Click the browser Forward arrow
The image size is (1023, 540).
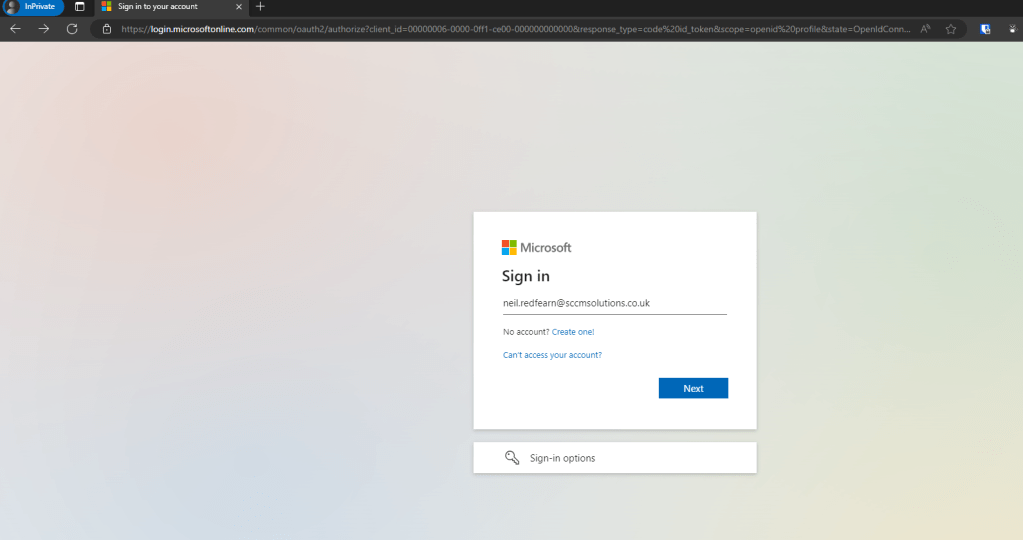coord(43,29)
